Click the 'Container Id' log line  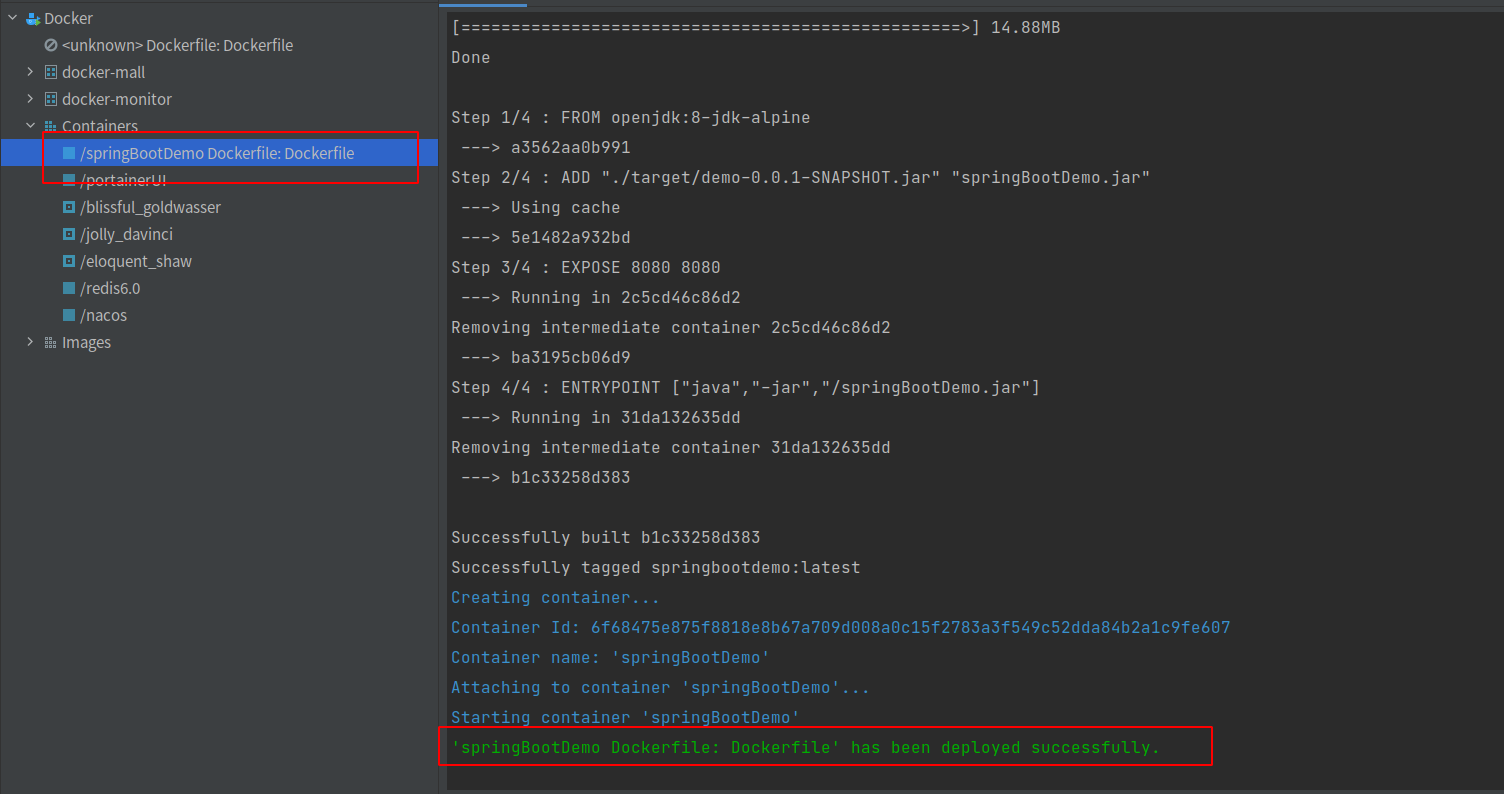(x=840, y=628)
